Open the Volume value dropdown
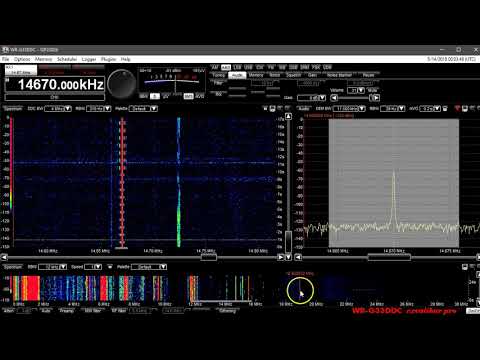The width and height of the screenshot is (480, 360). (x=356, y=90)
